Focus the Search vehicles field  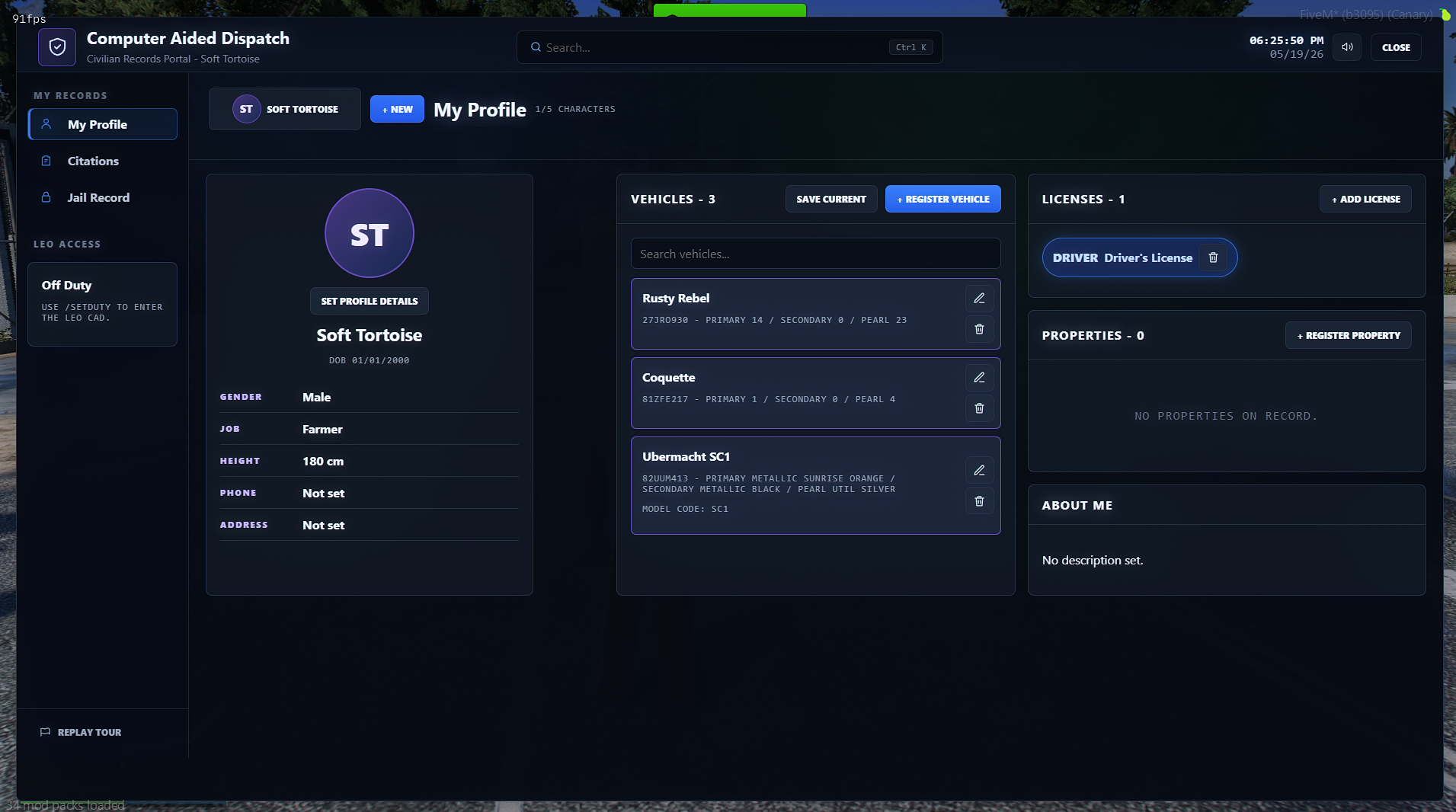click(816, 254)
